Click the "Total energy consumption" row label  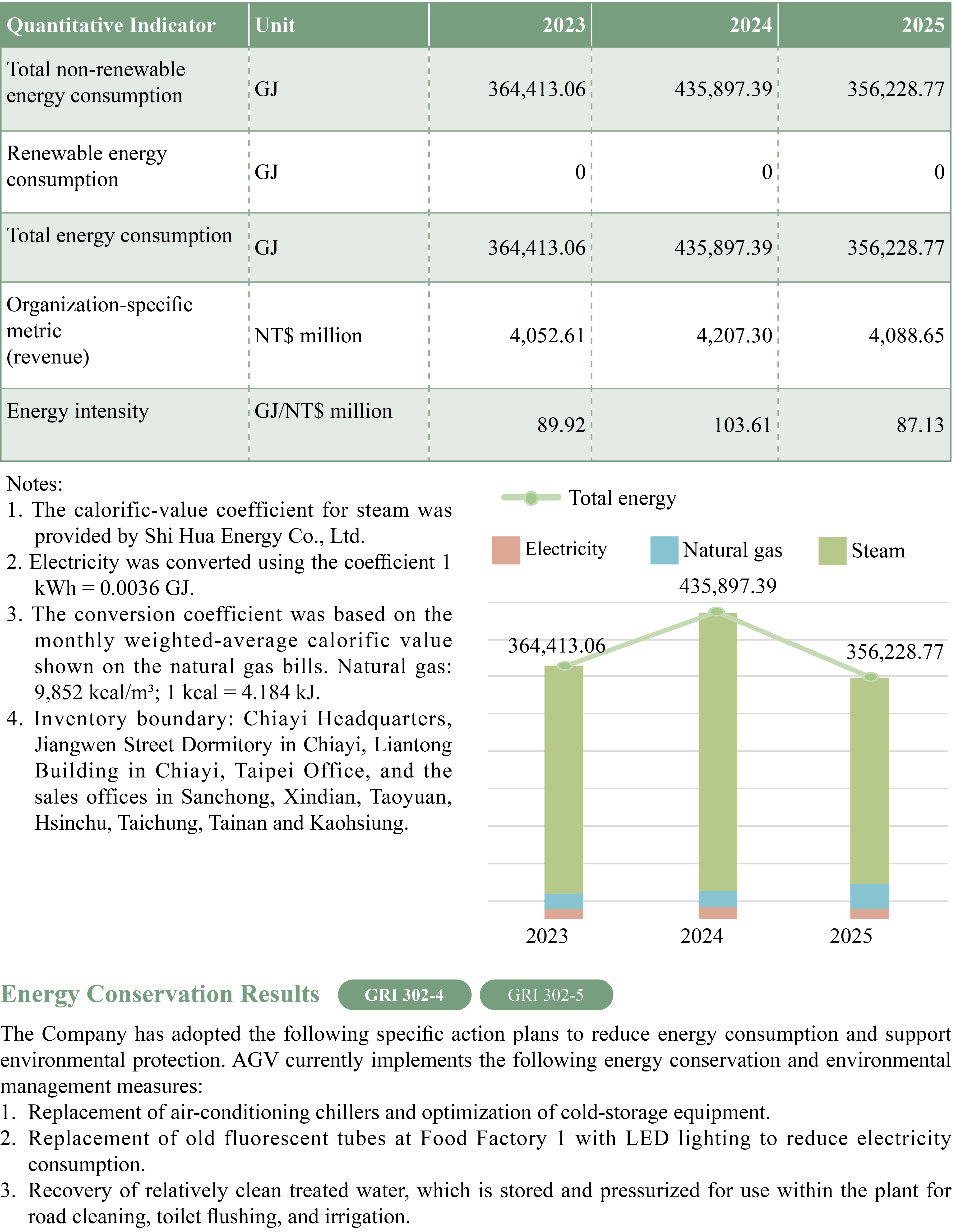pyautogui.click(x=119, y=236)
